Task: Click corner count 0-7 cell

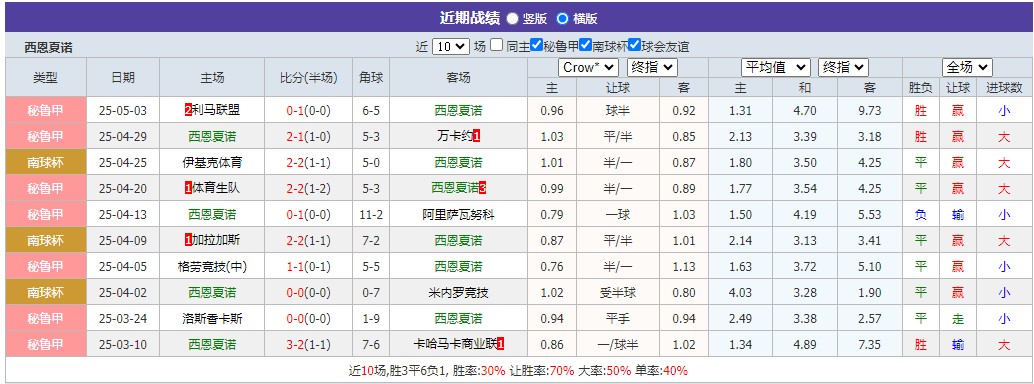Action: point(371,292)
